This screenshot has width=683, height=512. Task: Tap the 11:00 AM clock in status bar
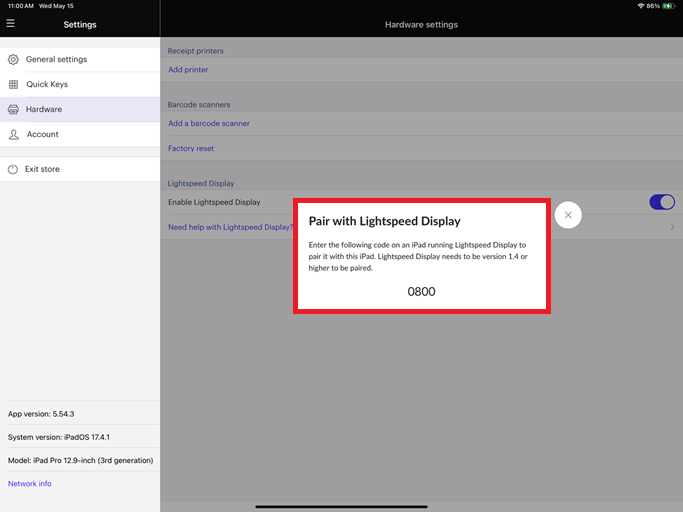click(x=21, y=6)
